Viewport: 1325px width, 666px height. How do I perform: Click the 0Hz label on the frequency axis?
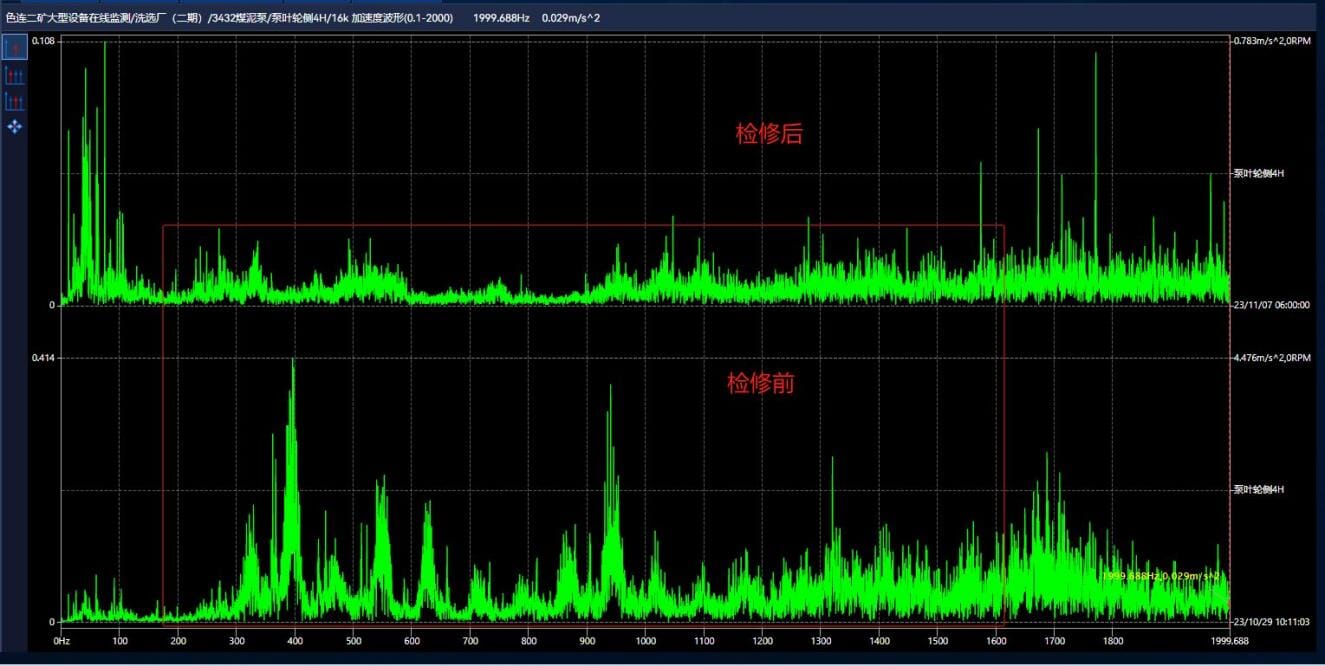[62, 641]
